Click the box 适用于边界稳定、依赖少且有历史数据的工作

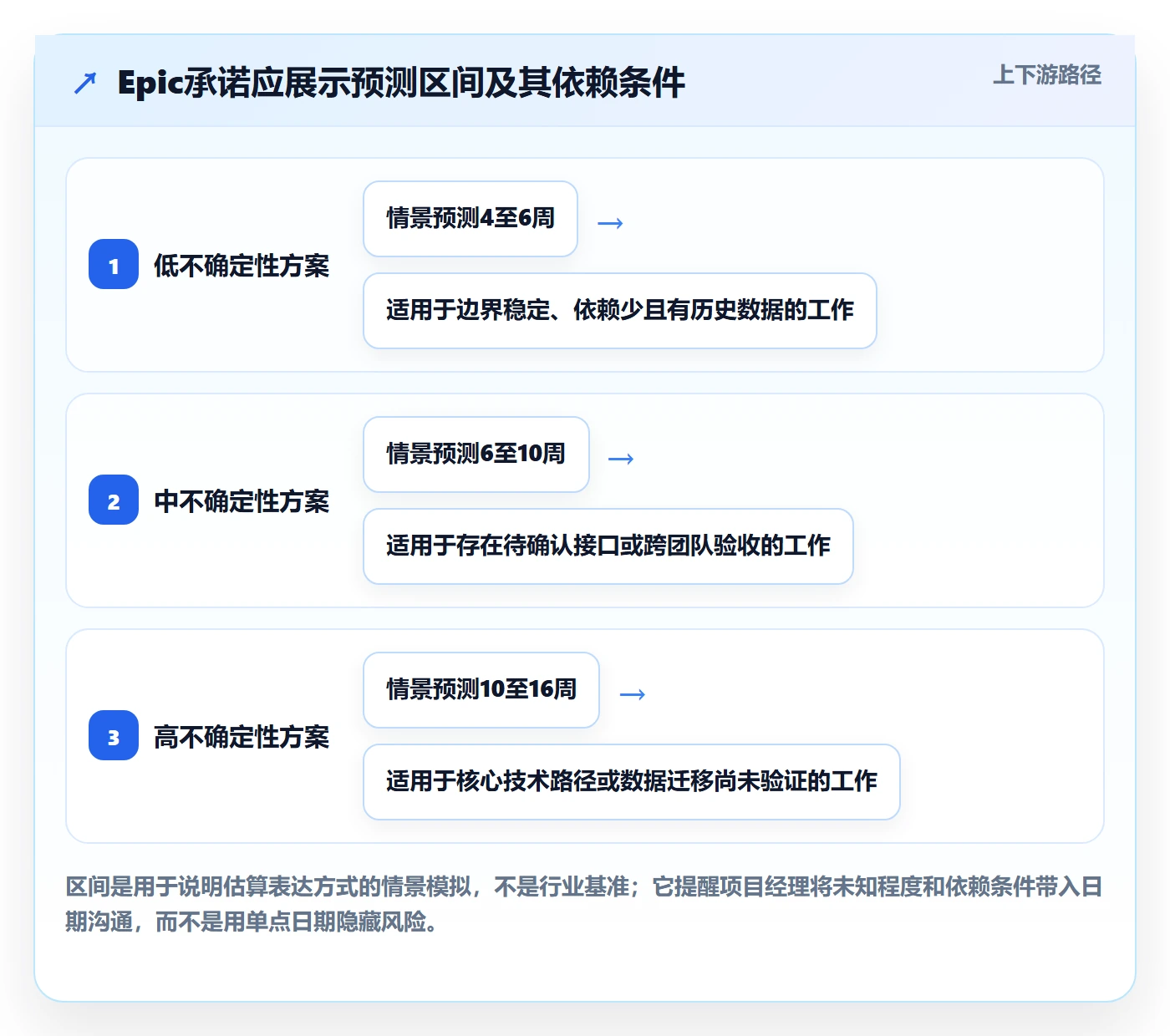(620, 311)
